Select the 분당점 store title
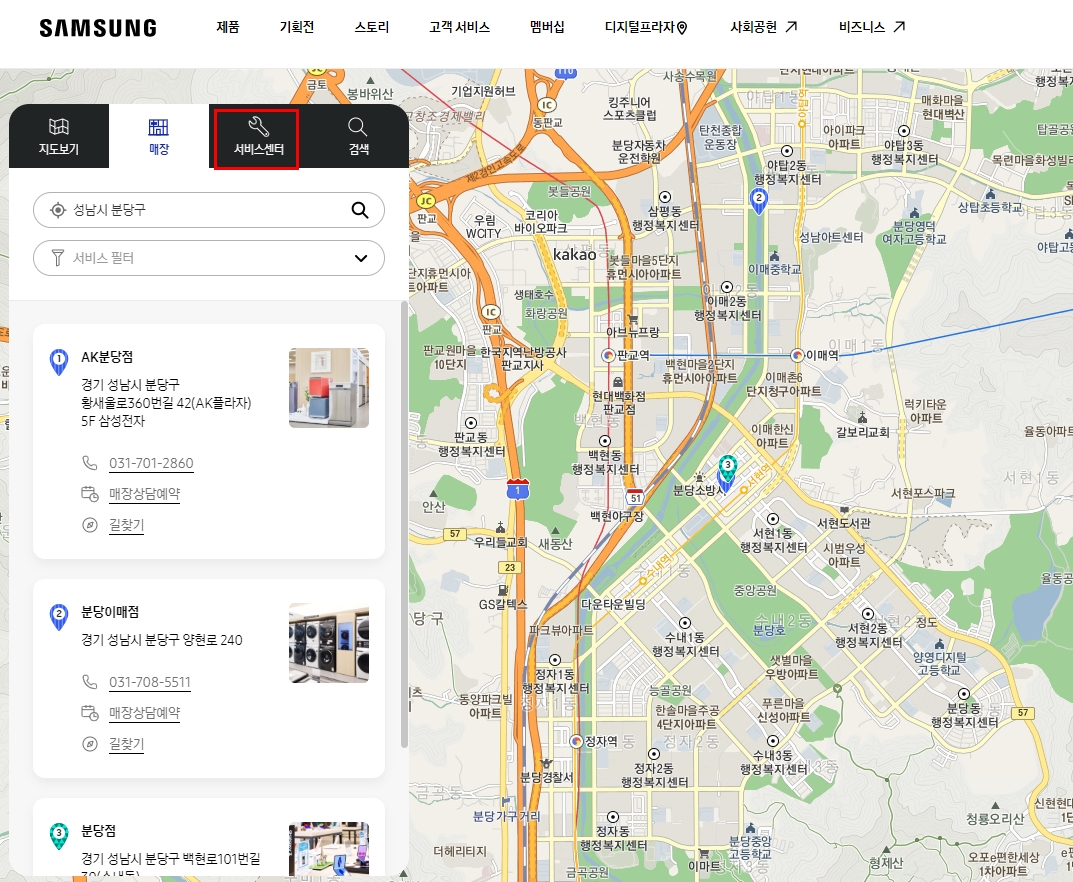The image size is (1073, 882). point(99,831)
